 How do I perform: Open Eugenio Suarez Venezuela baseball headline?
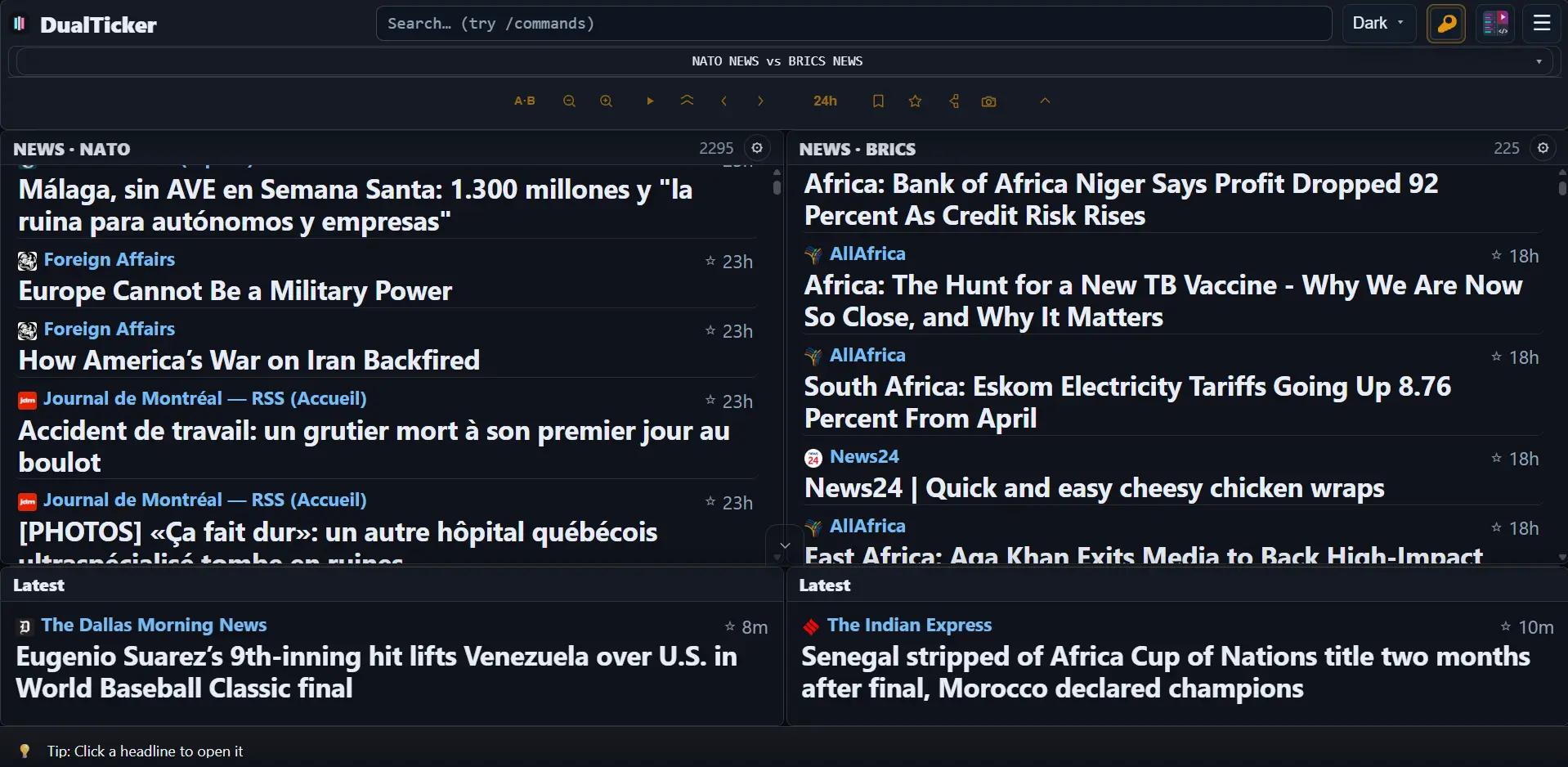point(376,672)
